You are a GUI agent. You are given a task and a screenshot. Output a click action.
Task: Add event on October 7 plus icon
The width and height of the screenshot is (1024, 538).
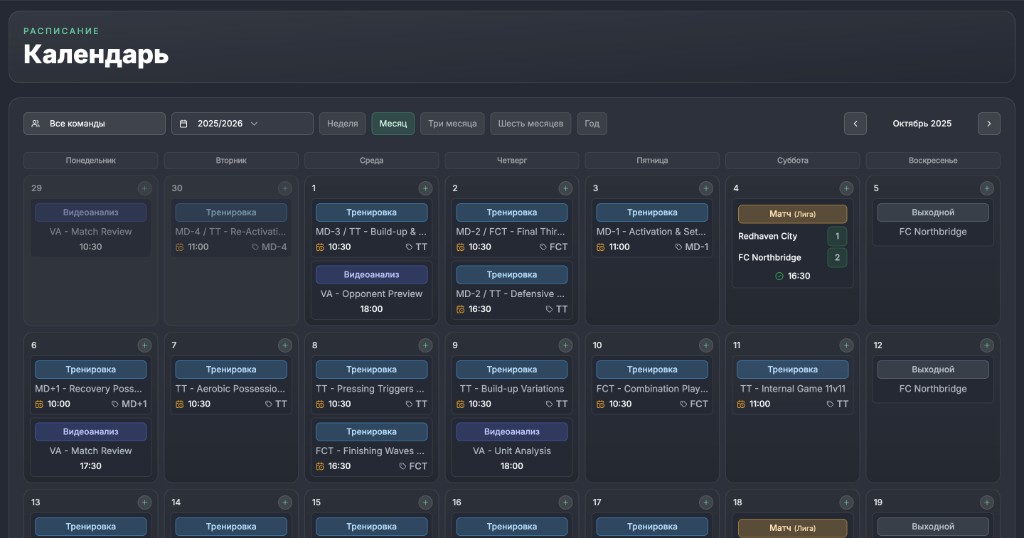pos(285,345)
